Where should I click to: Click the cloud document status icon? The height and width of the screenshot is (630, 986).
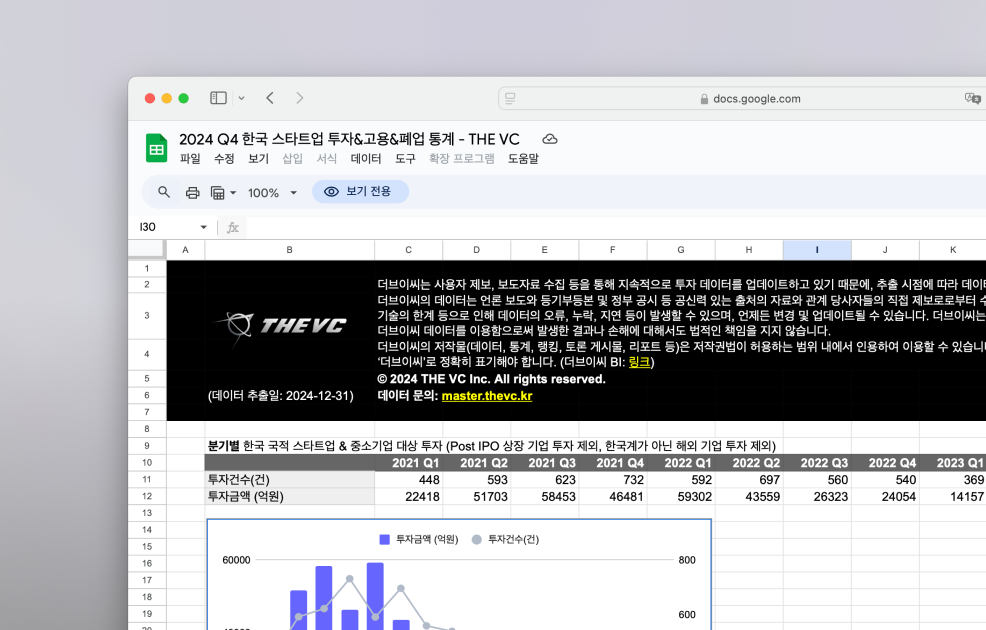pos(549,139)
